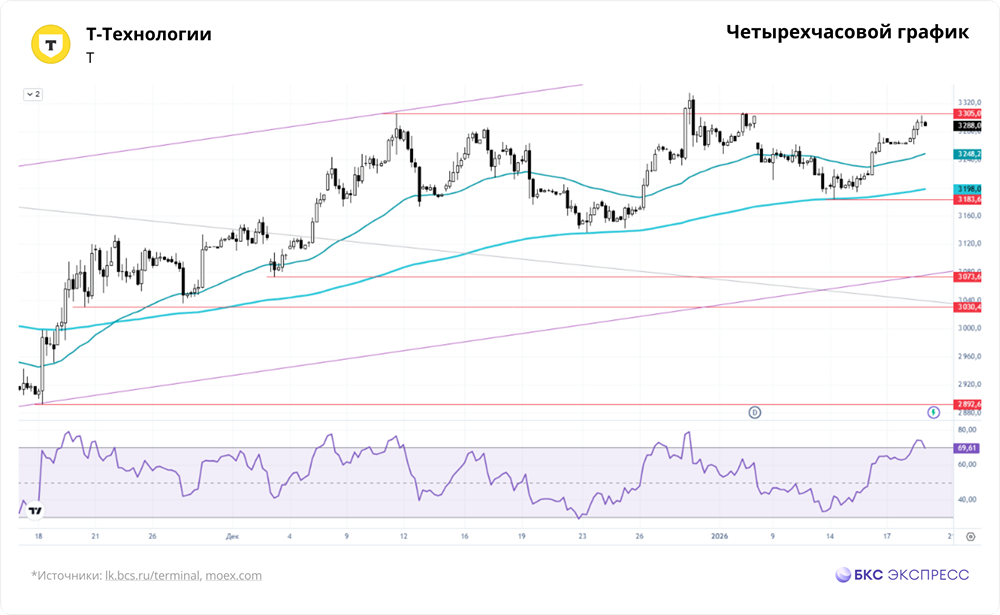This screenshot has width=1000, height=615.
Task: Click date label 12 on time axis
Action: [x=404, y=537]
